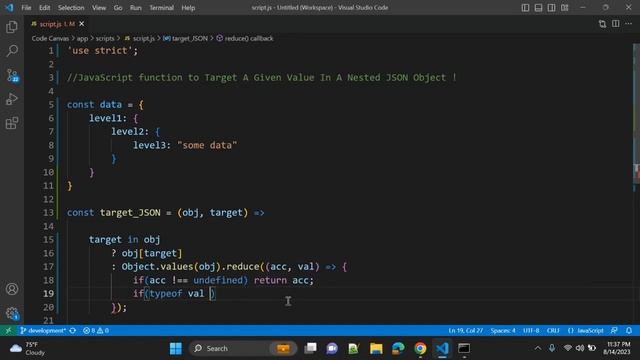The image size is (640, 360).
Task: Click the feedback icon in status bar
Action: 614,331
